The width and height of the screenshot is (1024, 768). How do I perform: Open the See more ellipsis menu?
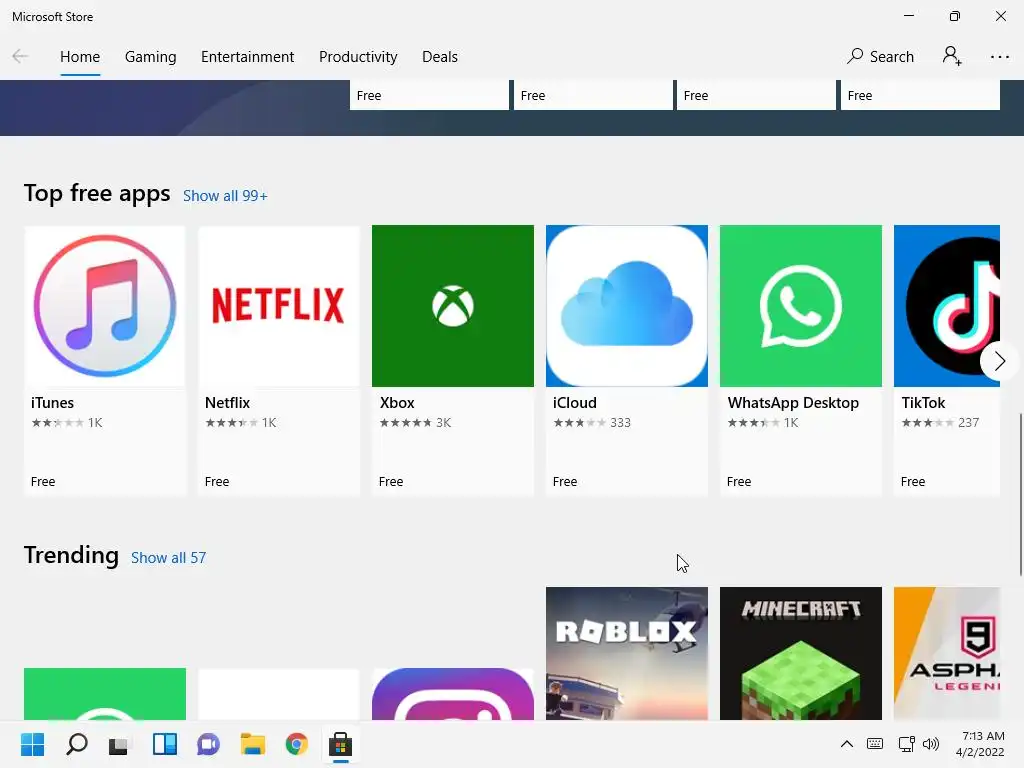click(1000, 57)
